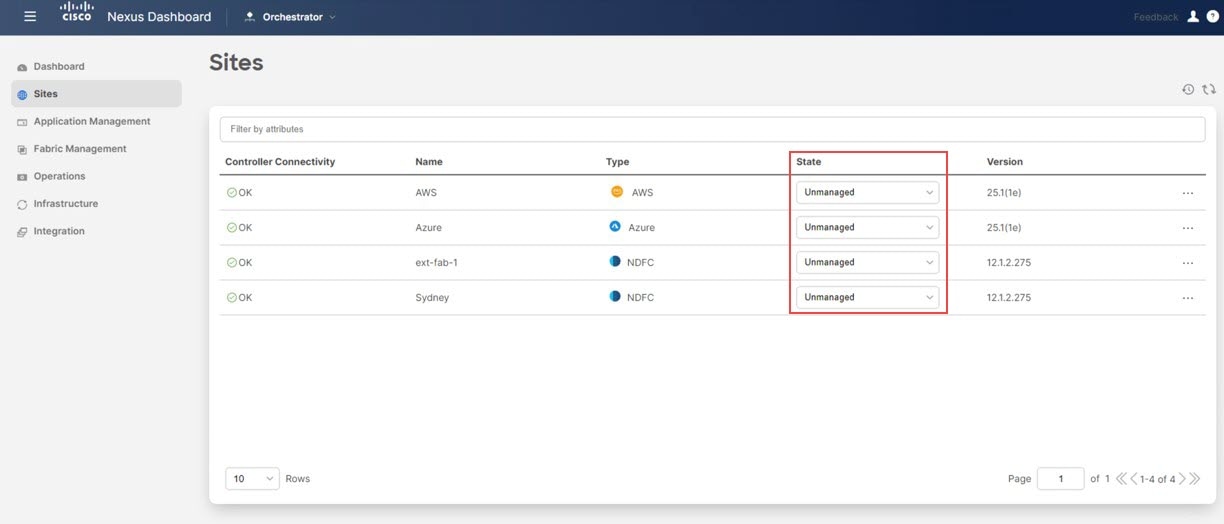Open the State dropdown for Azure
1224x524 pixels.
(x=867, y=227)
